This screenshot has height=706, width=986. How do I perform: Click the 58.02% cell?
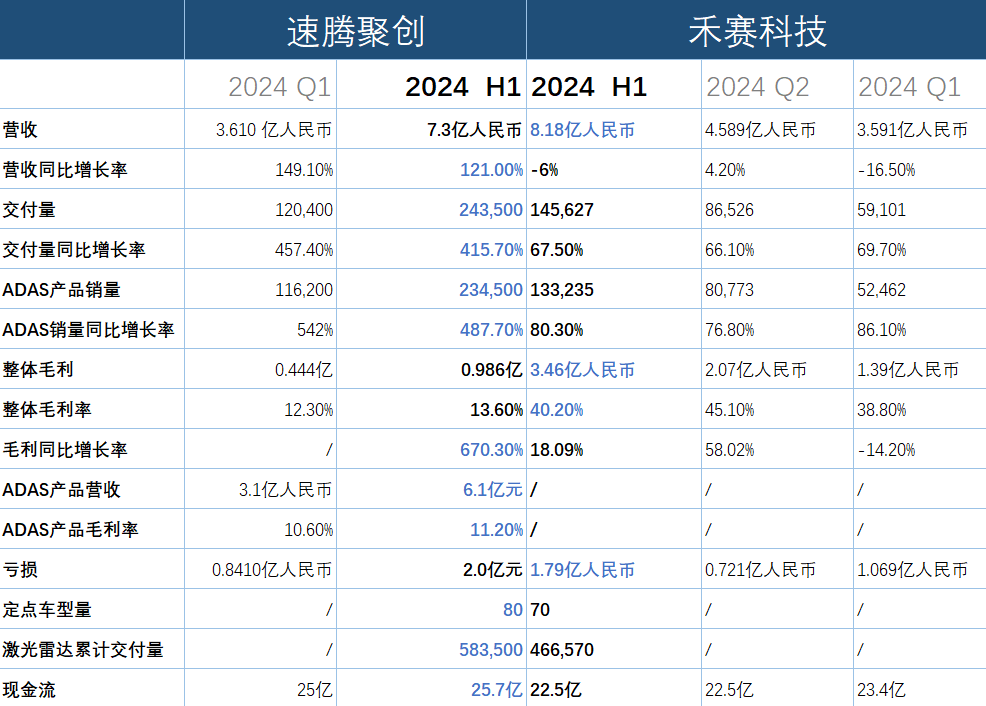(x=777, y=450)
